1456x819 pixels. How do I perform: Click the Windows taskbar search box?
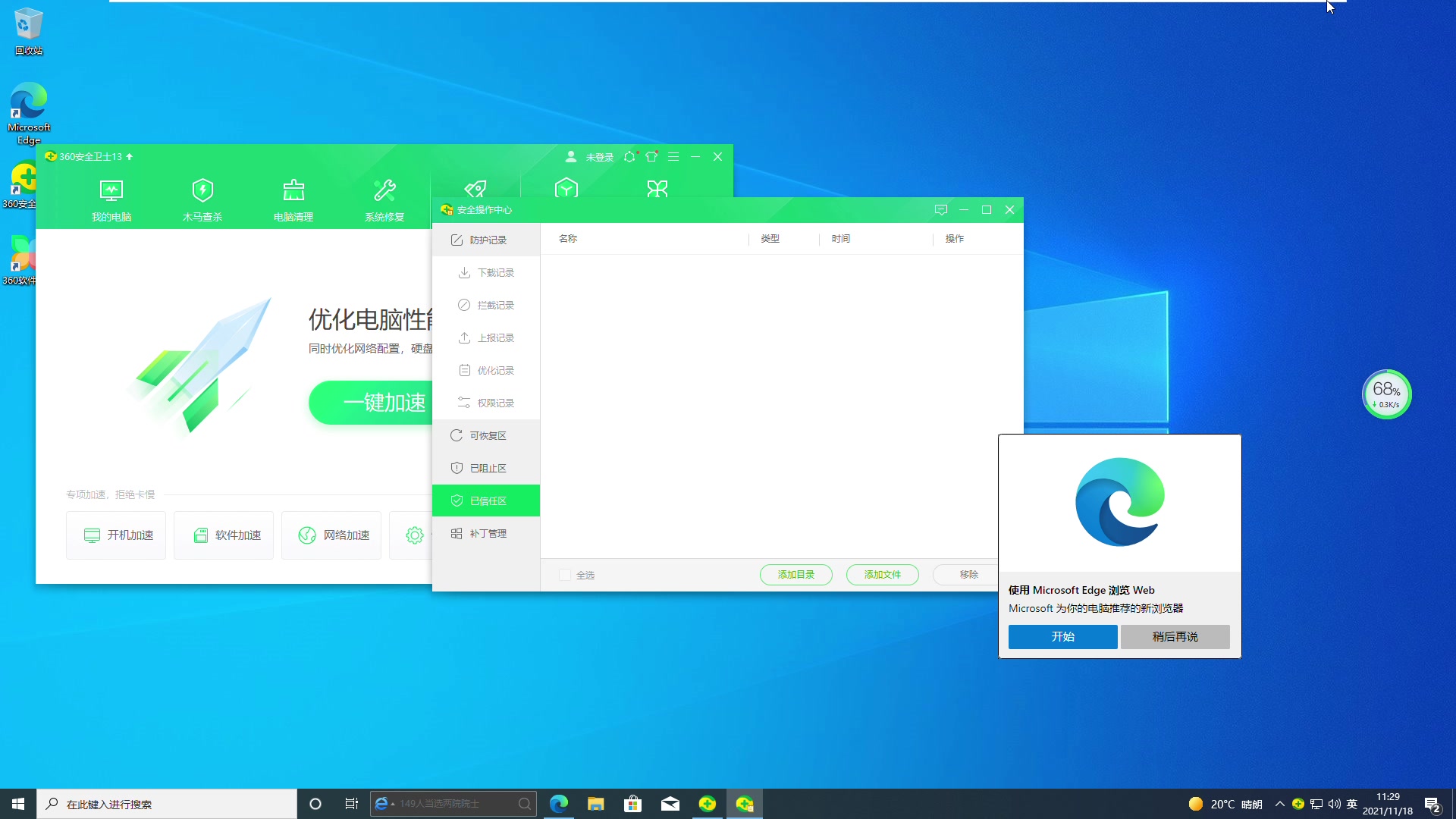pyautogui.click(x=167, y=804)
